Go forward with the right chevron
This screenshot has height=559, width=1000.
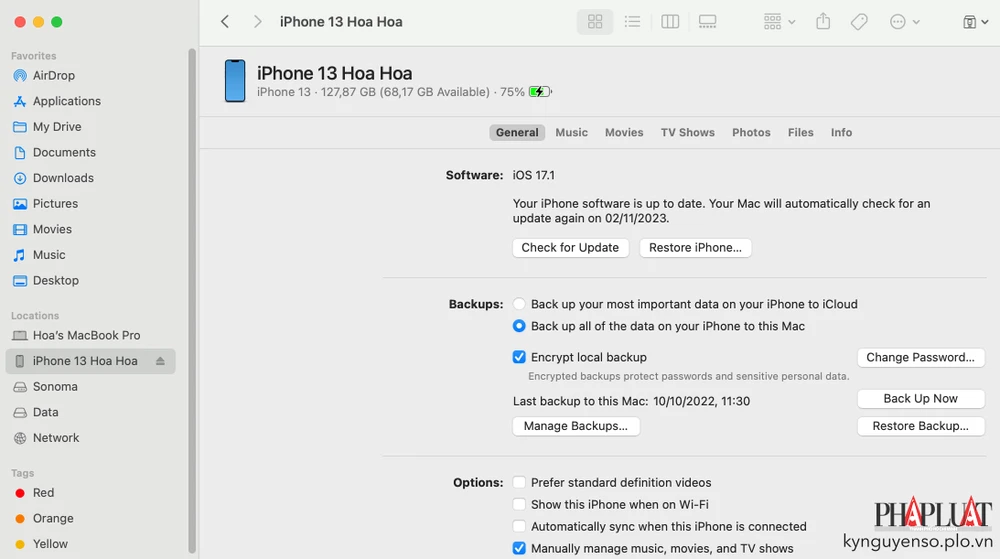pyautogui.click(x=257, y=22)
